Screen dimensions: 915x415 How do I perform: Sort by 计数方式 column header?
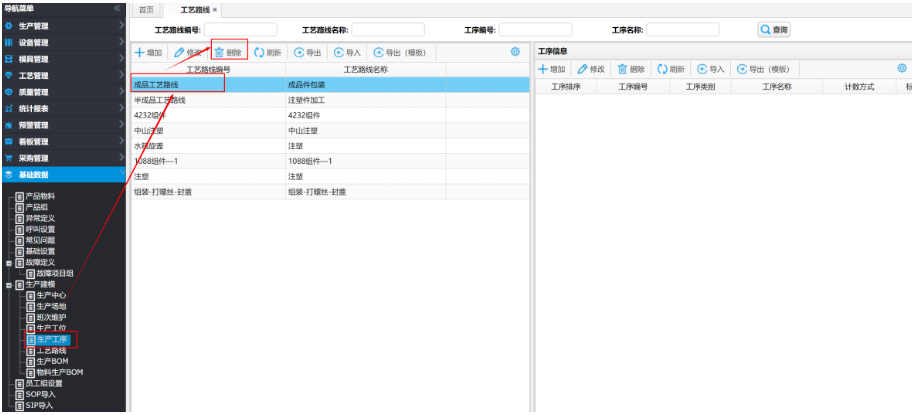pos(859,87)
